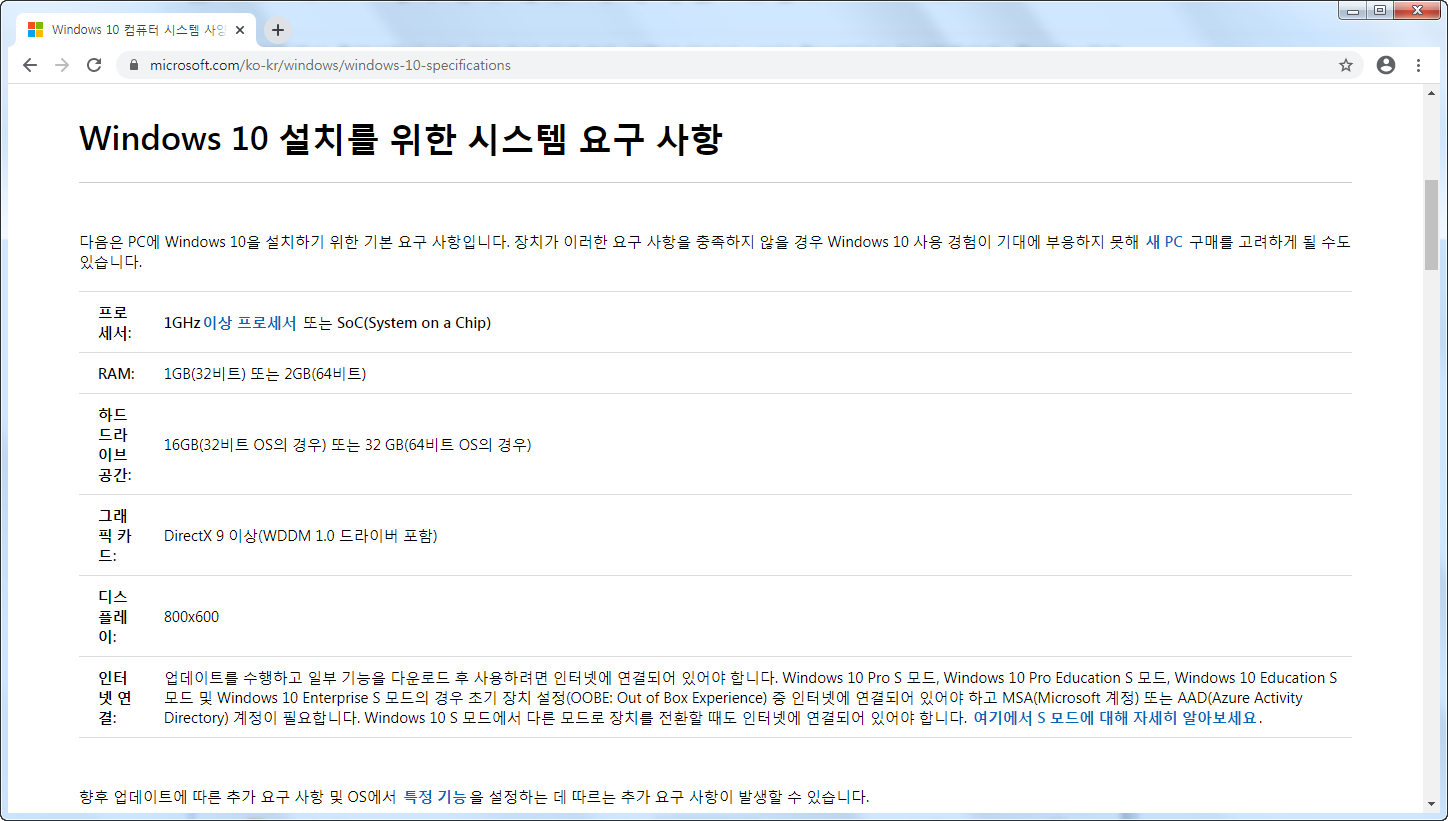The height and width of the screenshot is (821, 1448).
Task: Open the 이상 프로세서 link
Action: tap(250, 323)
